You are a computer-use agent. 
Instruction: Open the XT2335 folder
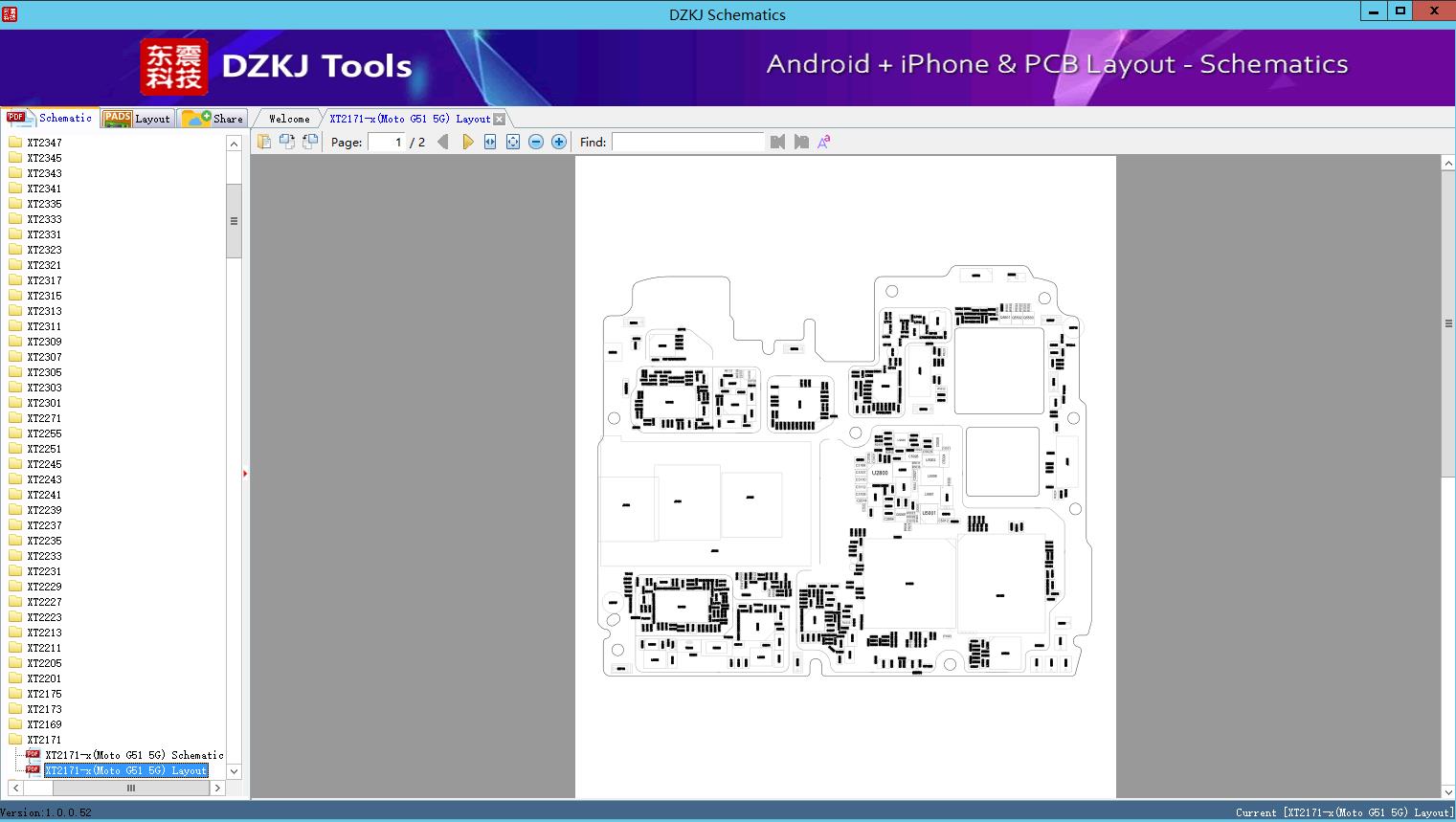coord(35,204)
